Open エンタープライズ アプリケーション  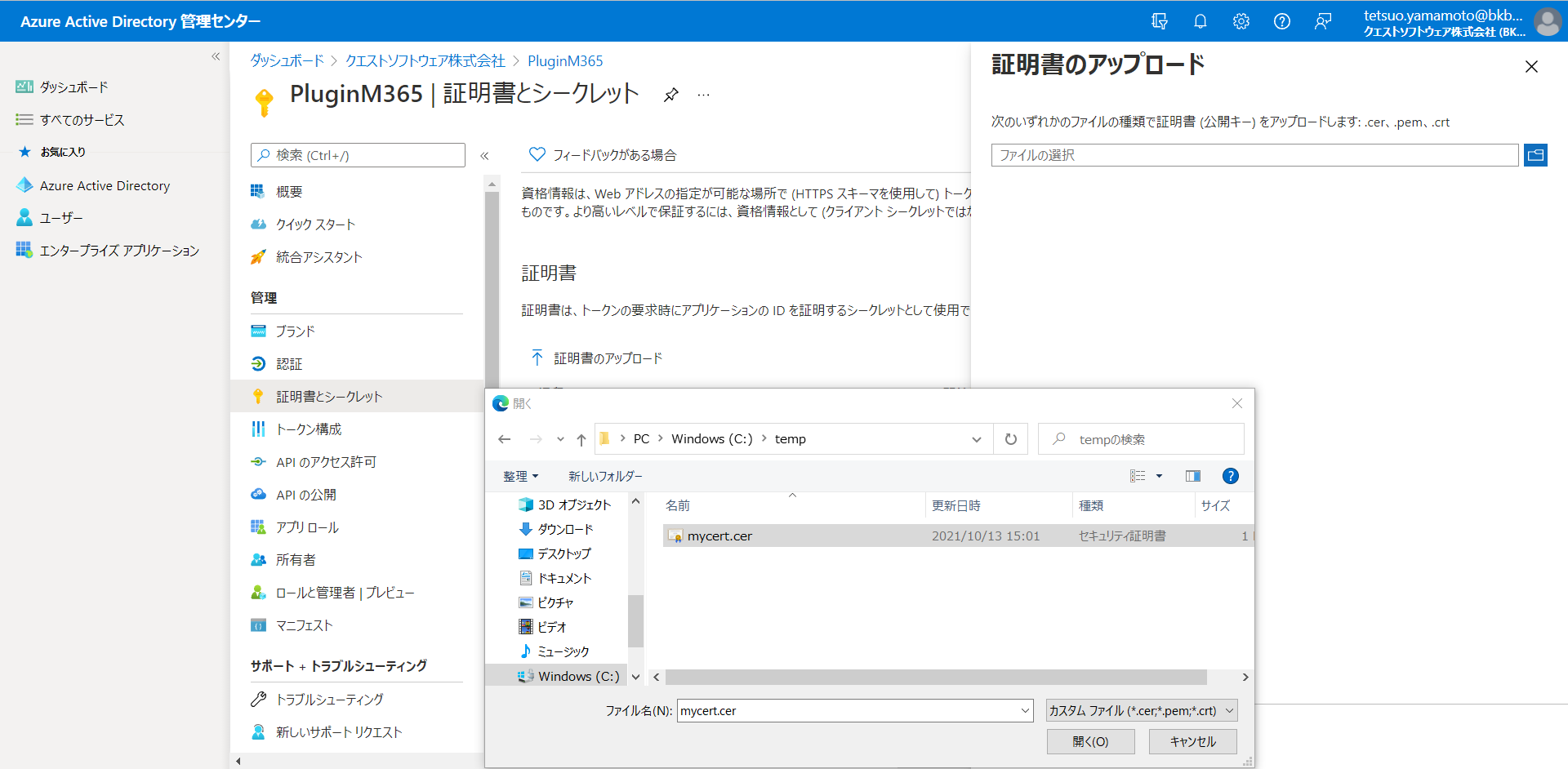point(119,251)
